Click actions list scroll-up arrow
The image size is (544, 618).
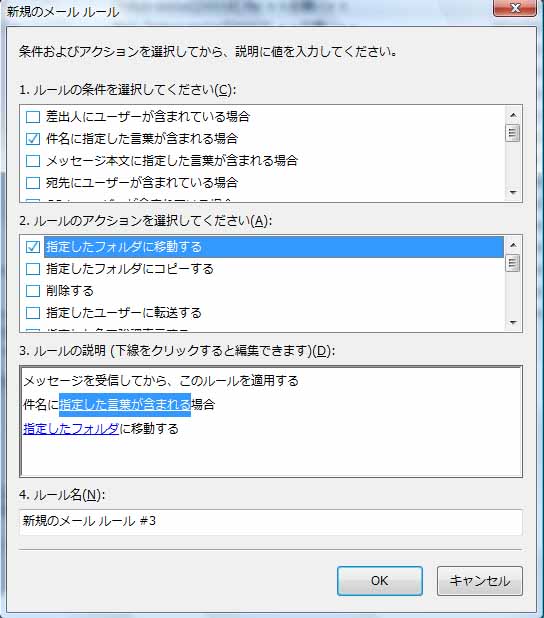tap(513, 245)
